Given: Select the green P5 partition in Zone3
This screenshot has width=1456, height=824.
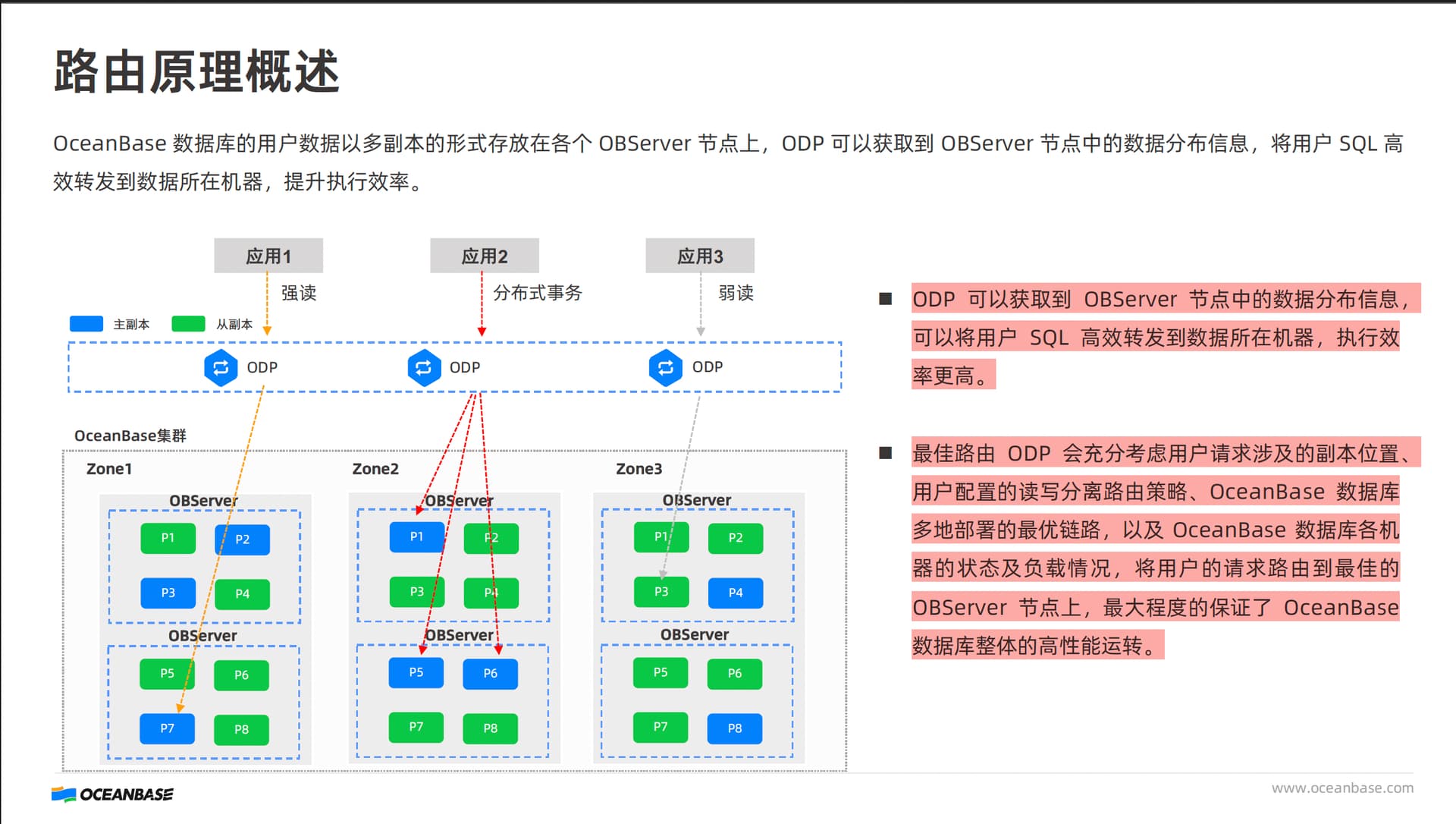Looking at the screenshot, I should 661,672.
